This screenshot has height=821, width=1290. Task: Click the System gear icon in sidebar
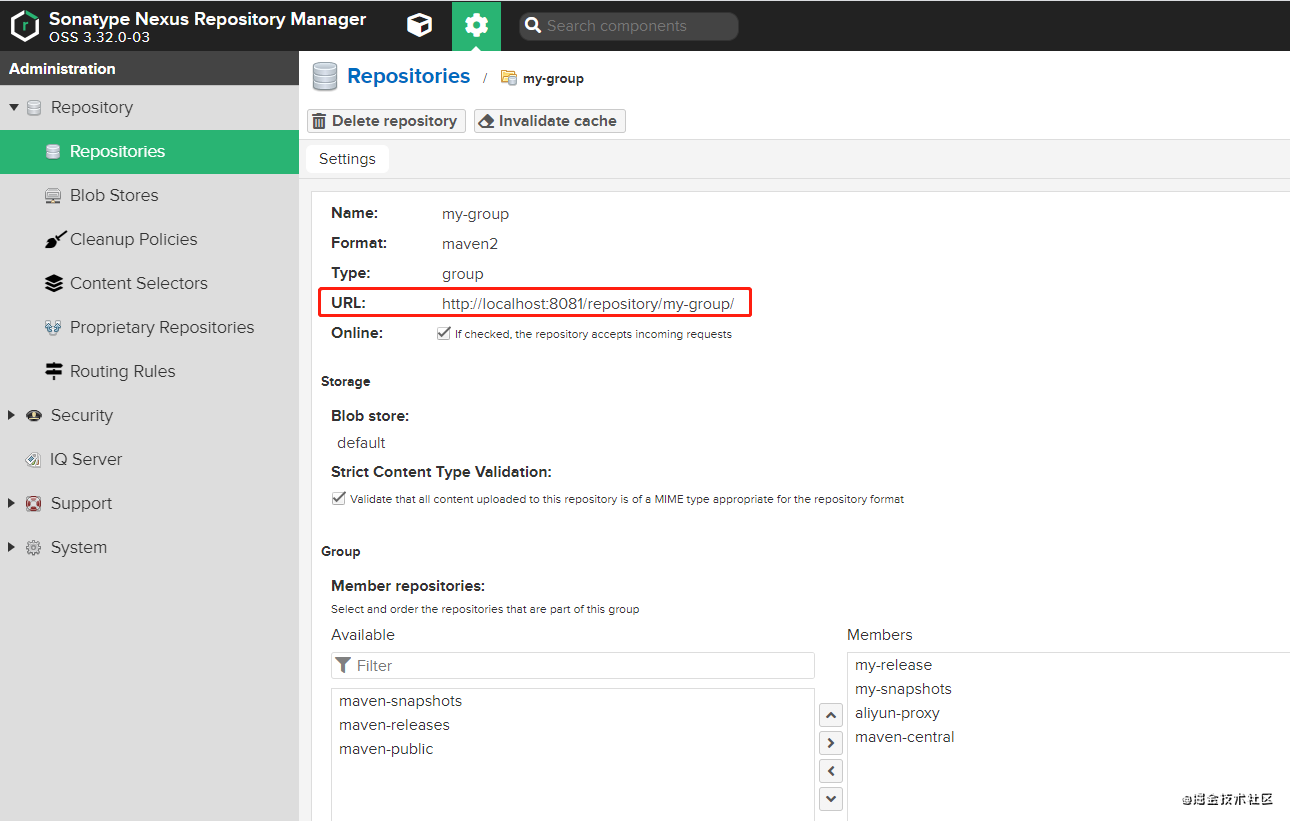click(x=34, y=548)
